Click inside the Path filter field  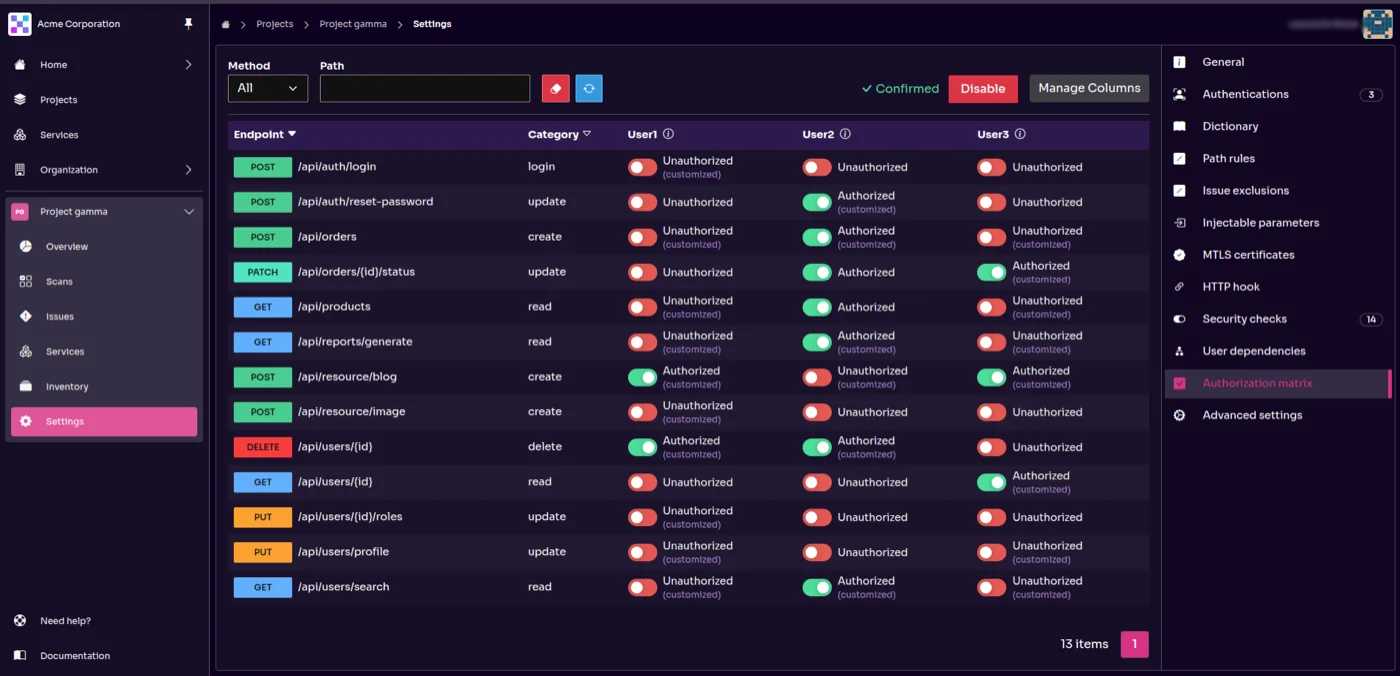coord(424,88)
